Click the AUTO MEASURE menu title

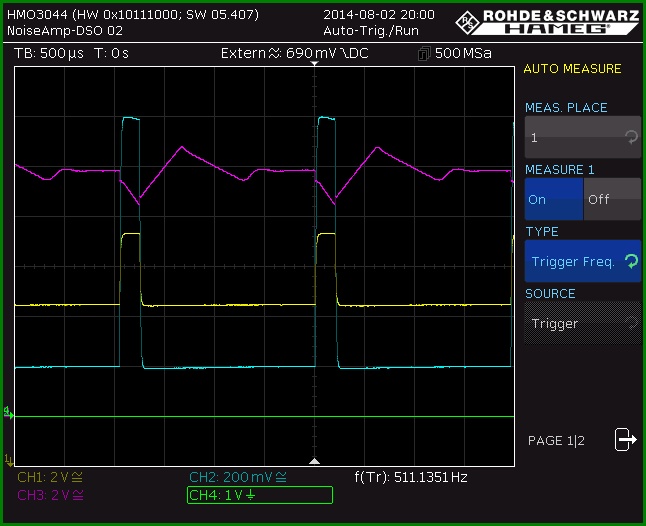[x=572, y=69]
